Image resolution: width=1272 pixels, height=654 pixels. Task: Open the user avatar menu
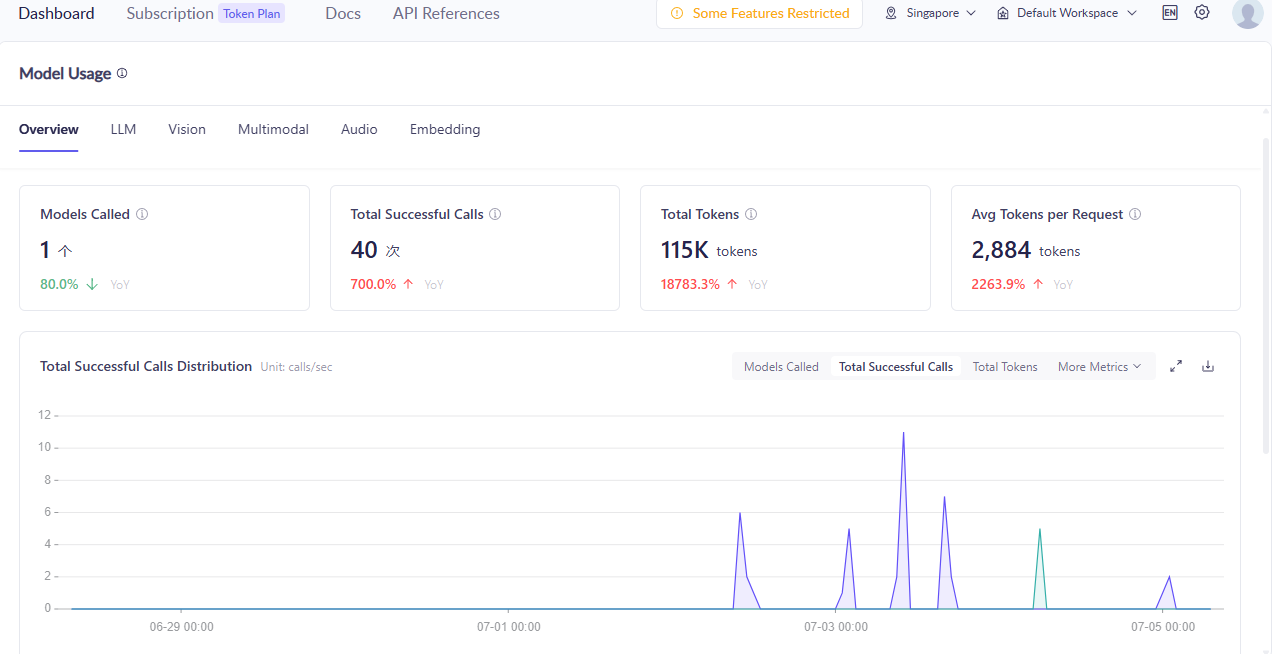(x=1247, y=13)
